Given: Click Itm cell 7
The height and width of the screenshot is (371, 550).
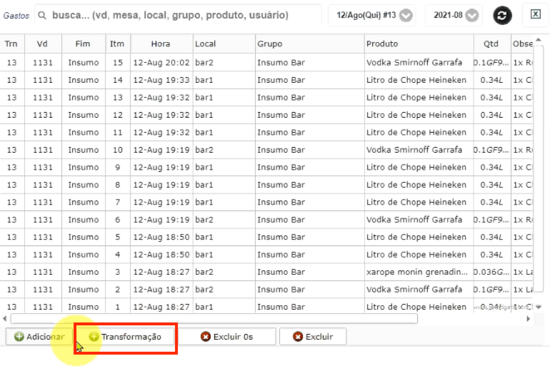Looking at the screenshot, I should pos(118,202).
